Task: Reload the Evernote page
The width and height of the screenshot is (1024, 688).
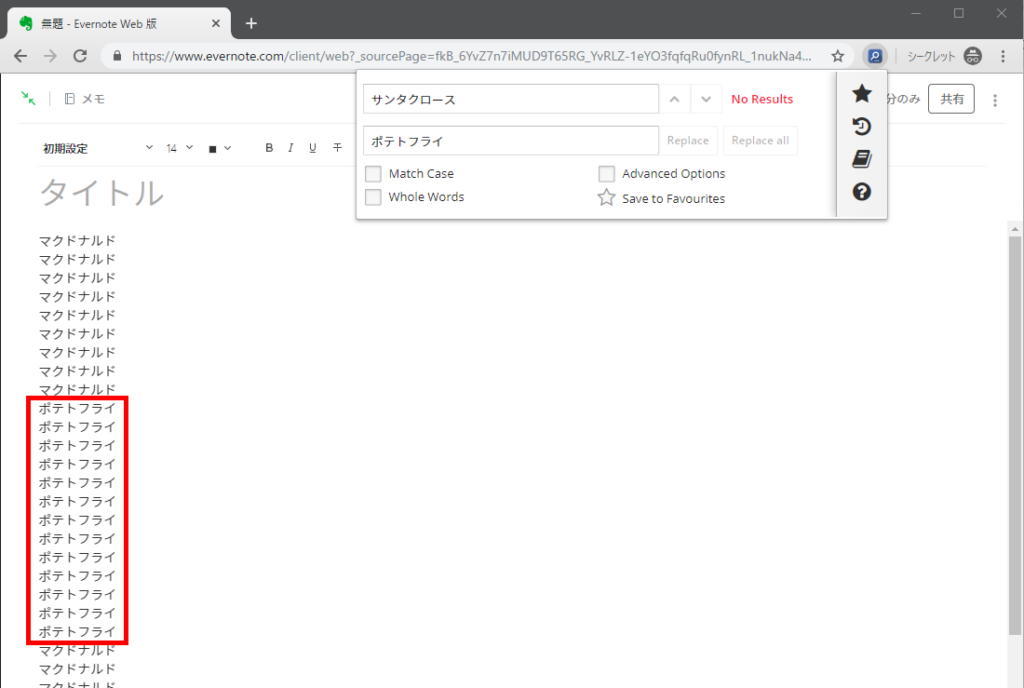Action: point(80,56)
